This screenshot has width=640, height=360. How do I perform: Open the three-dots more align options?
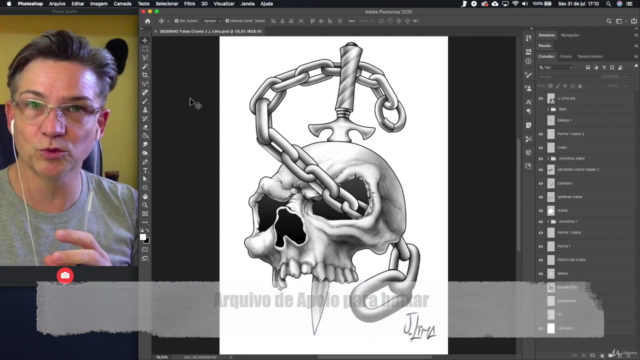point(351,21)
